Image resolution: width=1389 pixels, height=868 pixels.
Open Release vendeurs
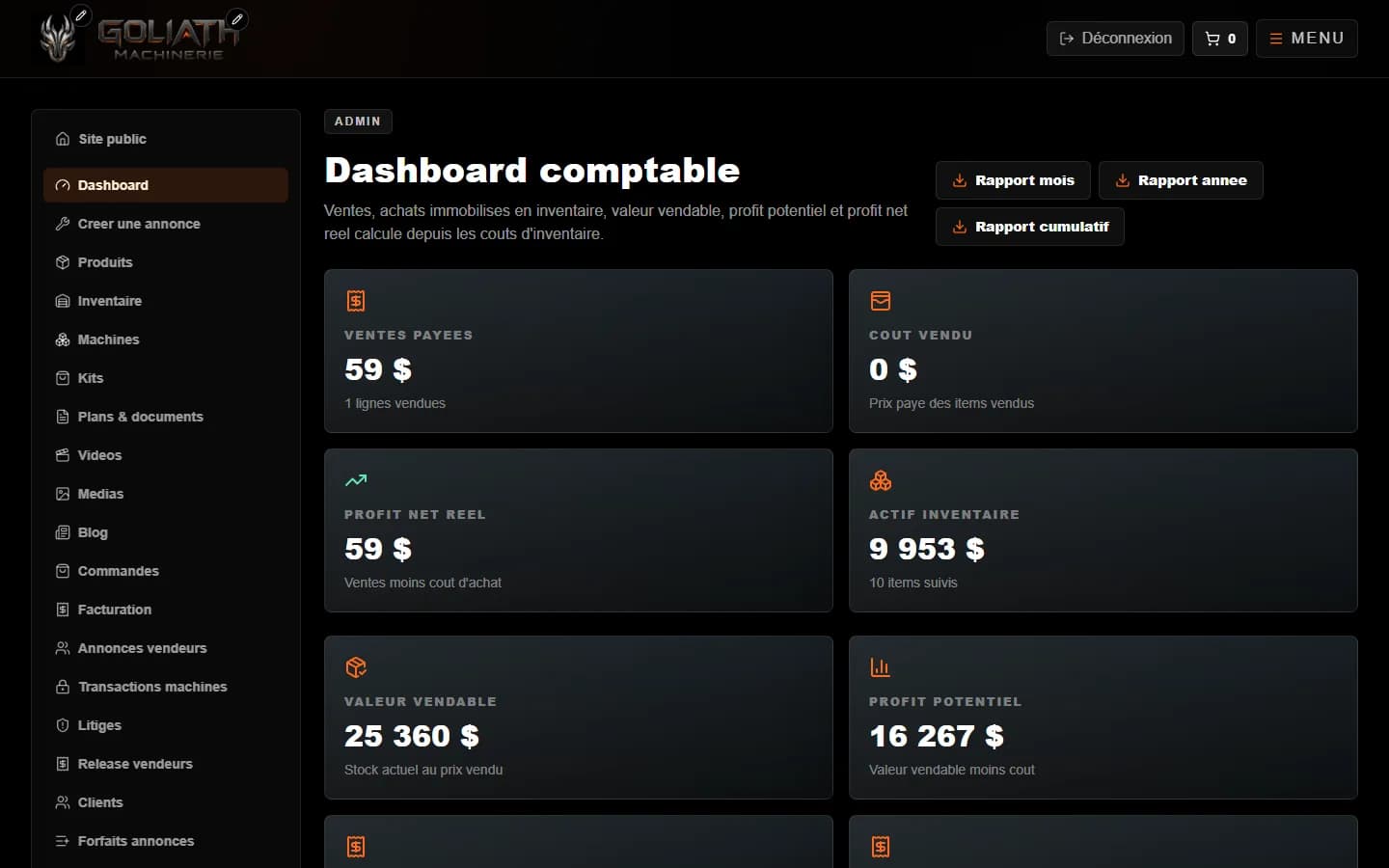pos(166,764)
